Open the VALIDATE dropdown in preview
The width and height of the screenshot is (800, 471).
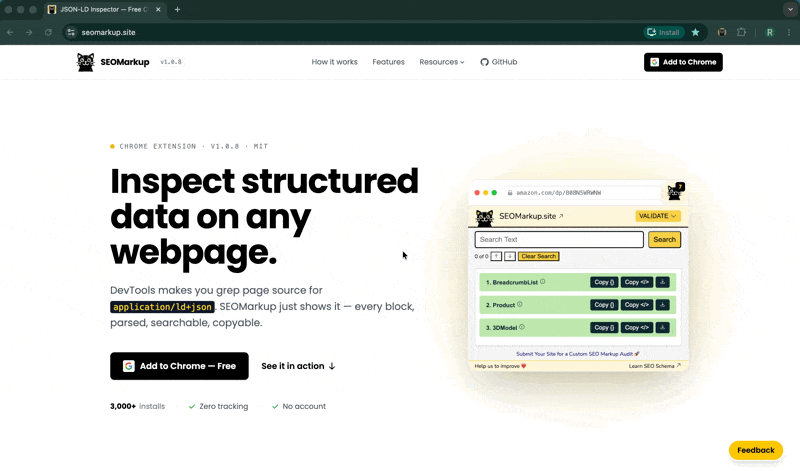(658, 216)
